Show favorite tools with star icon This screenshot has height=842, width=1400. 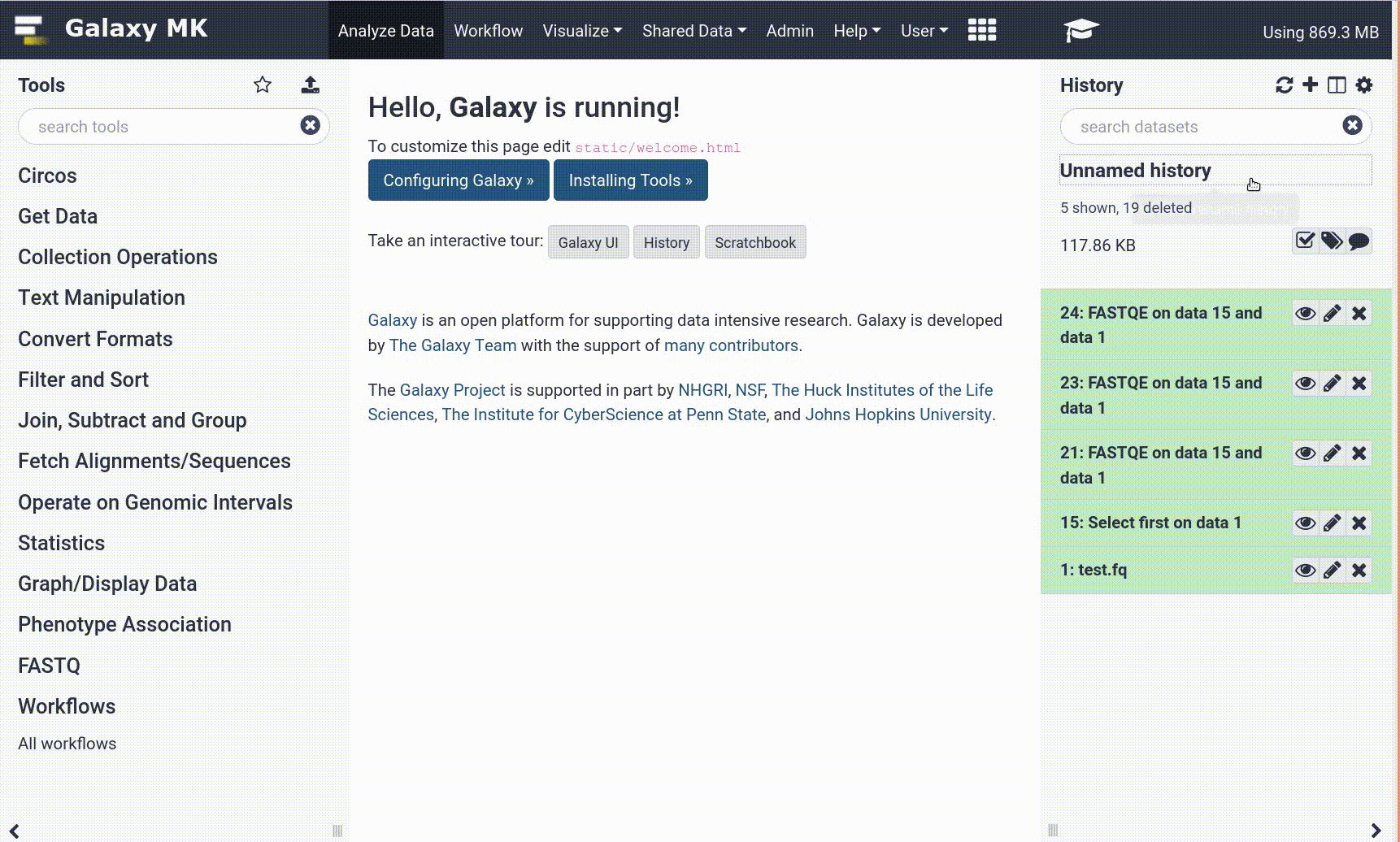tap(263, 85)
